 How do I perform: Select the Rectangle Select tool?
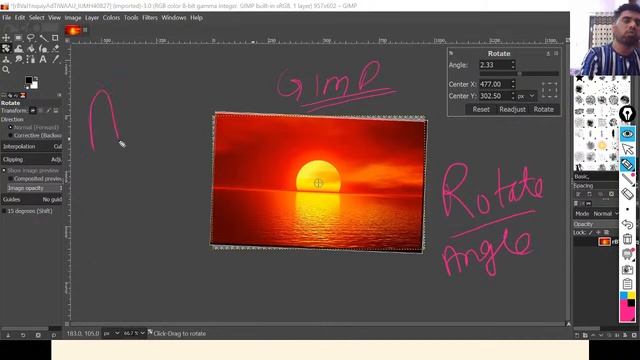click(18, 38)
